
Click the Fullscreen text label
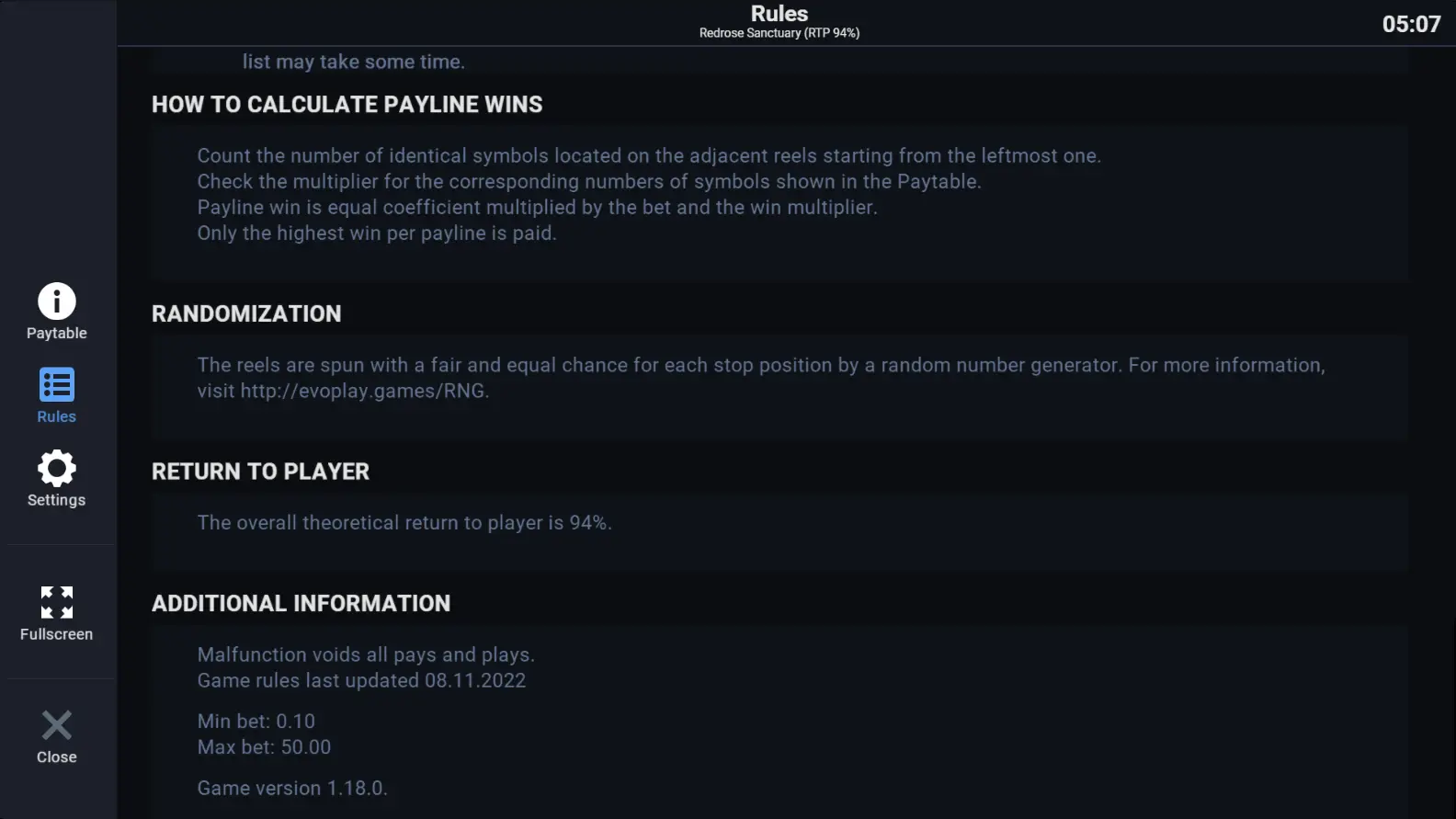click(x=57, y=634)
